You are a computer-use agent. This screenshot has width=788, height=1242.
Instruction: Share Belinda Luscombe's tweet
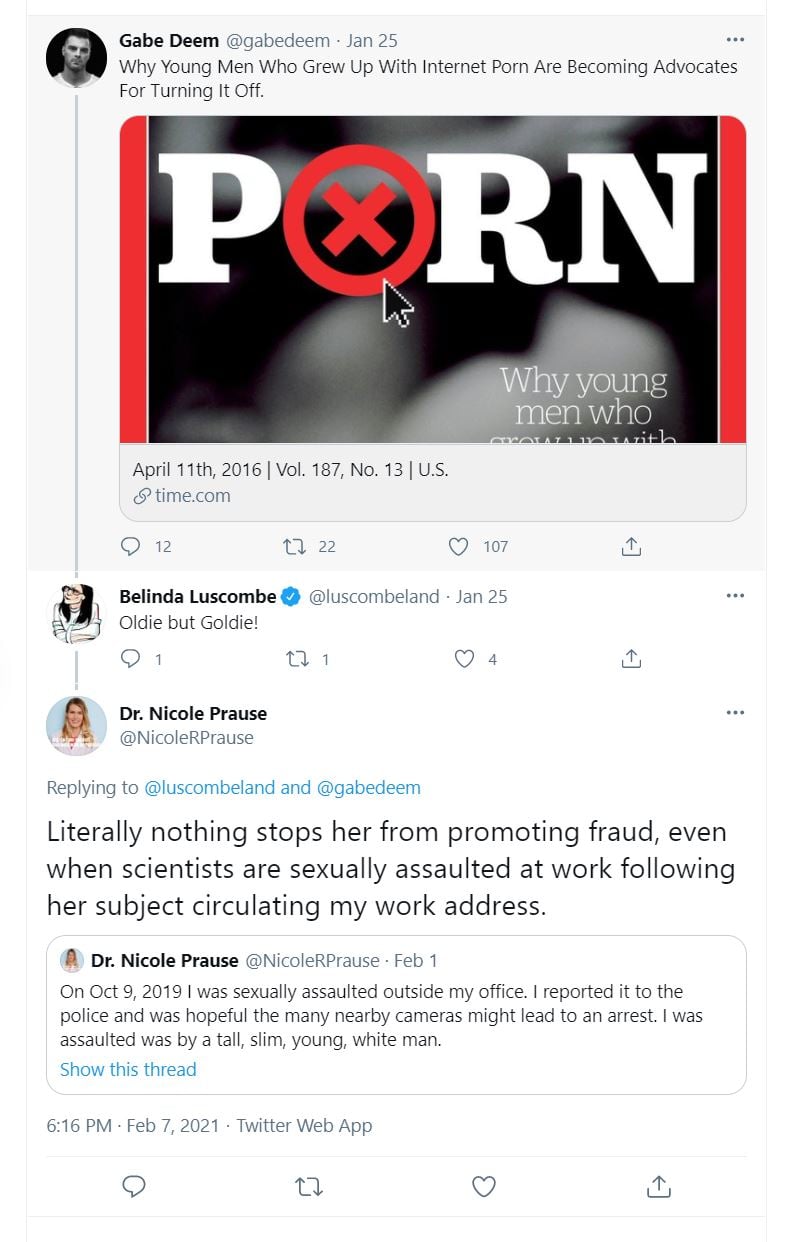pos(631,659)
